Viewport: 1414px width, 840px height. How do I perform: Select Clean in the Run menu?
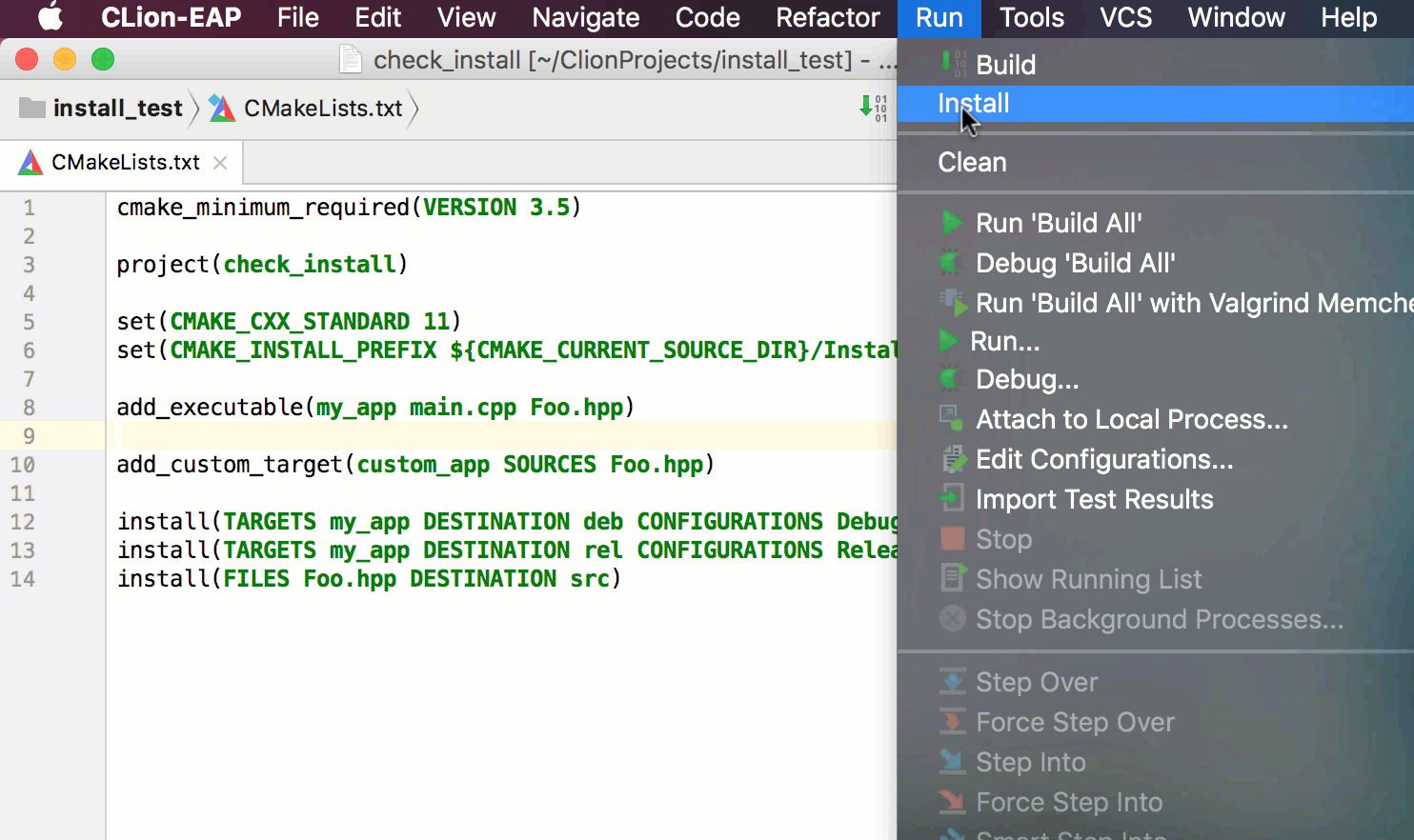(1156, 162)
